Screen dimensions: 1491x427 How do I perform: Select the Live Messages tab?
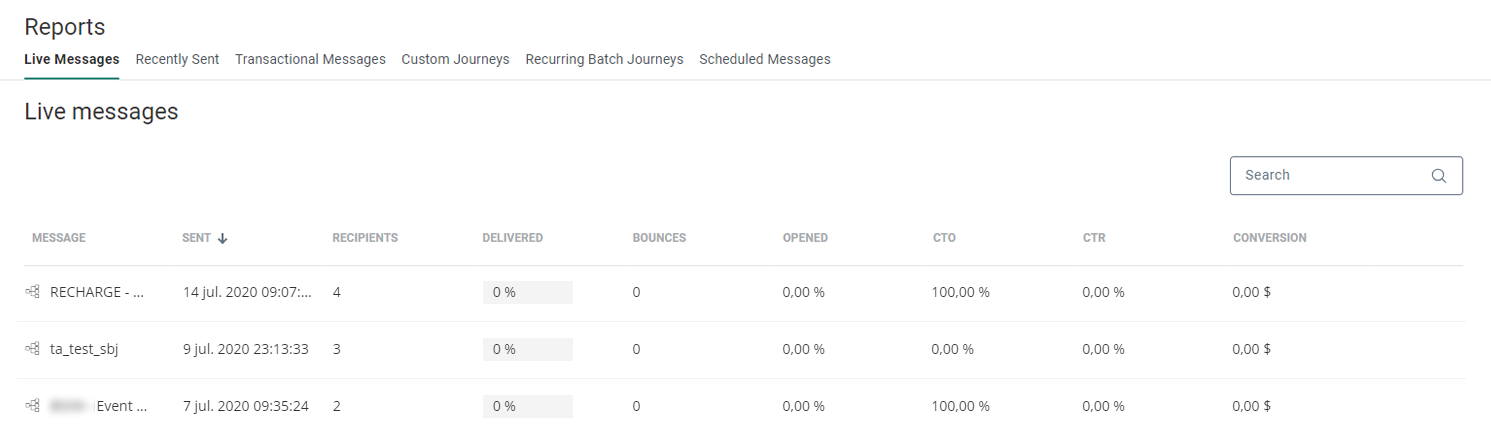(x=72, y=59)
